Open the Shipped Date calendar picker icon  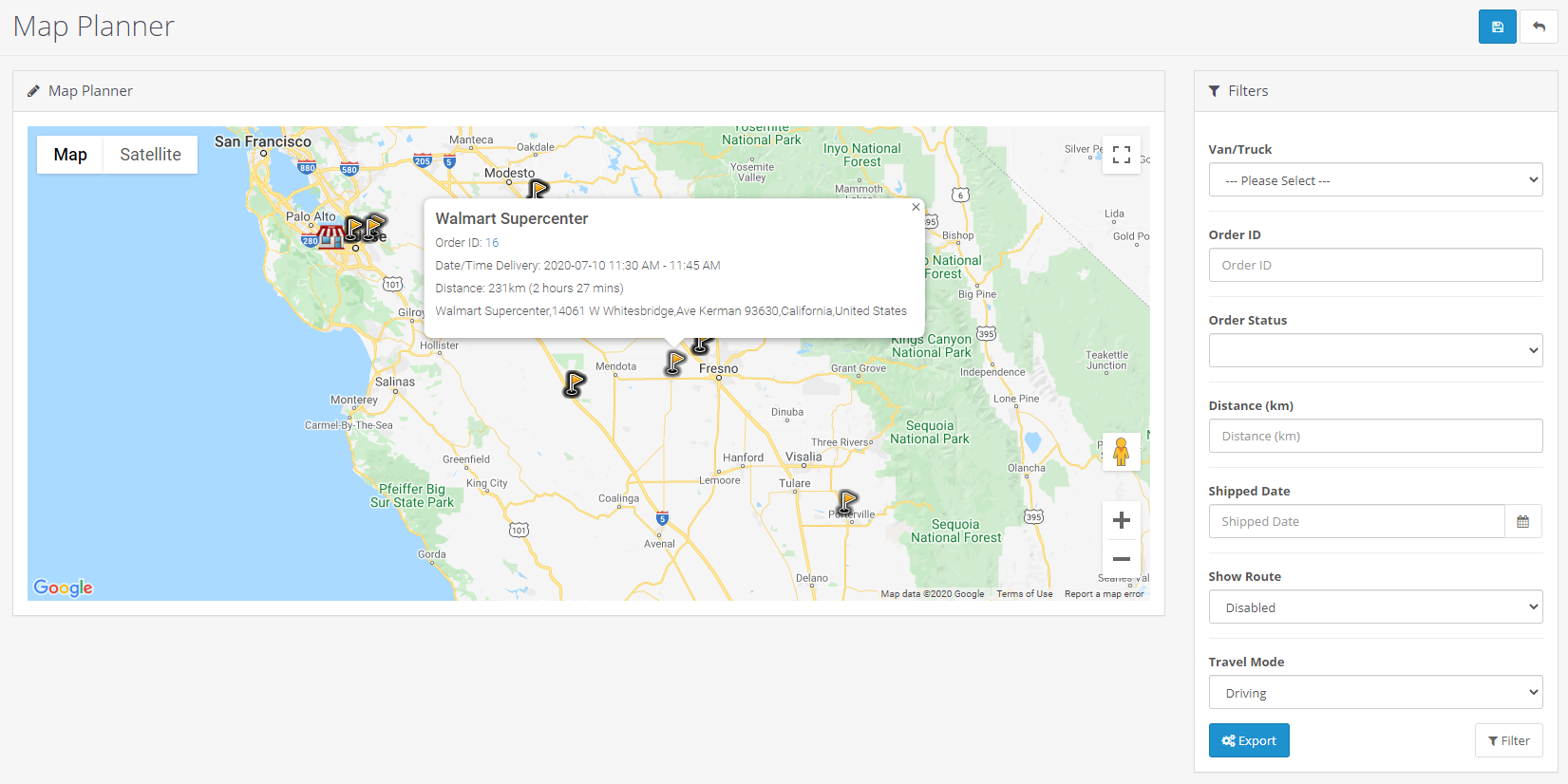point(1522,521)
